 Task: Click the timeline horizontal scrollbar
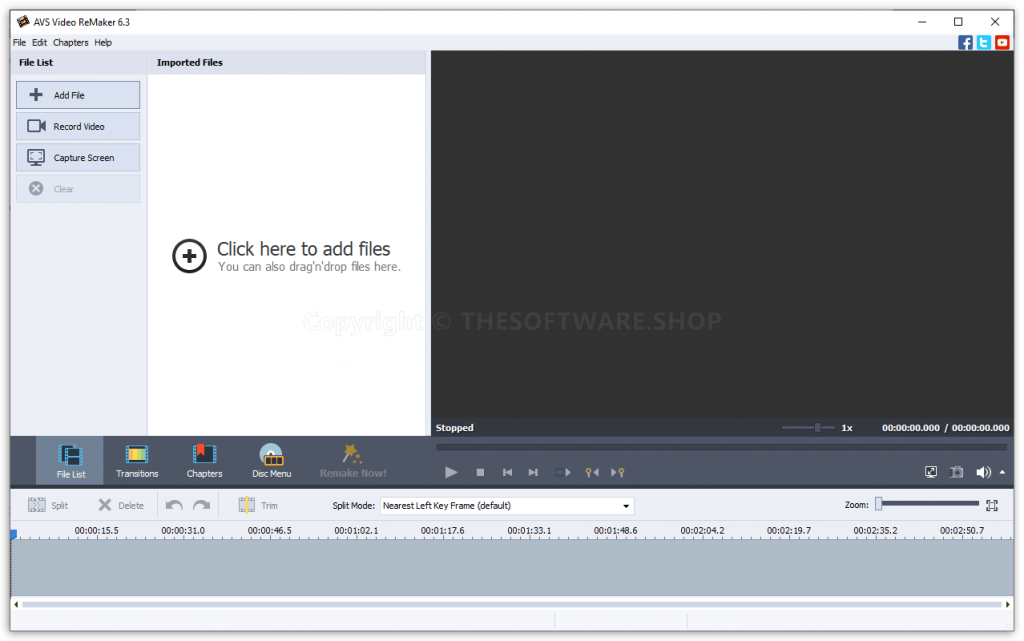[x=512, y=604]
